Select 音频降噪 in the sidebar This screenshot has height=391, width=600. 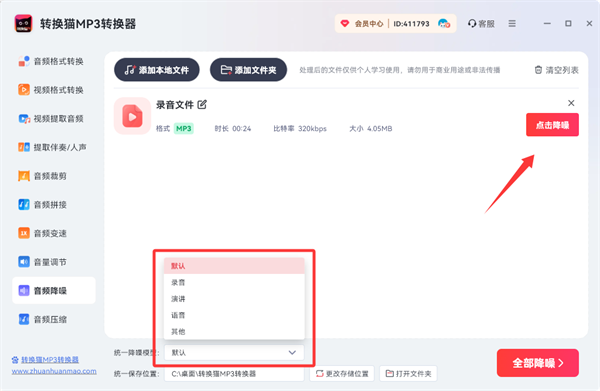coord(54,291)
